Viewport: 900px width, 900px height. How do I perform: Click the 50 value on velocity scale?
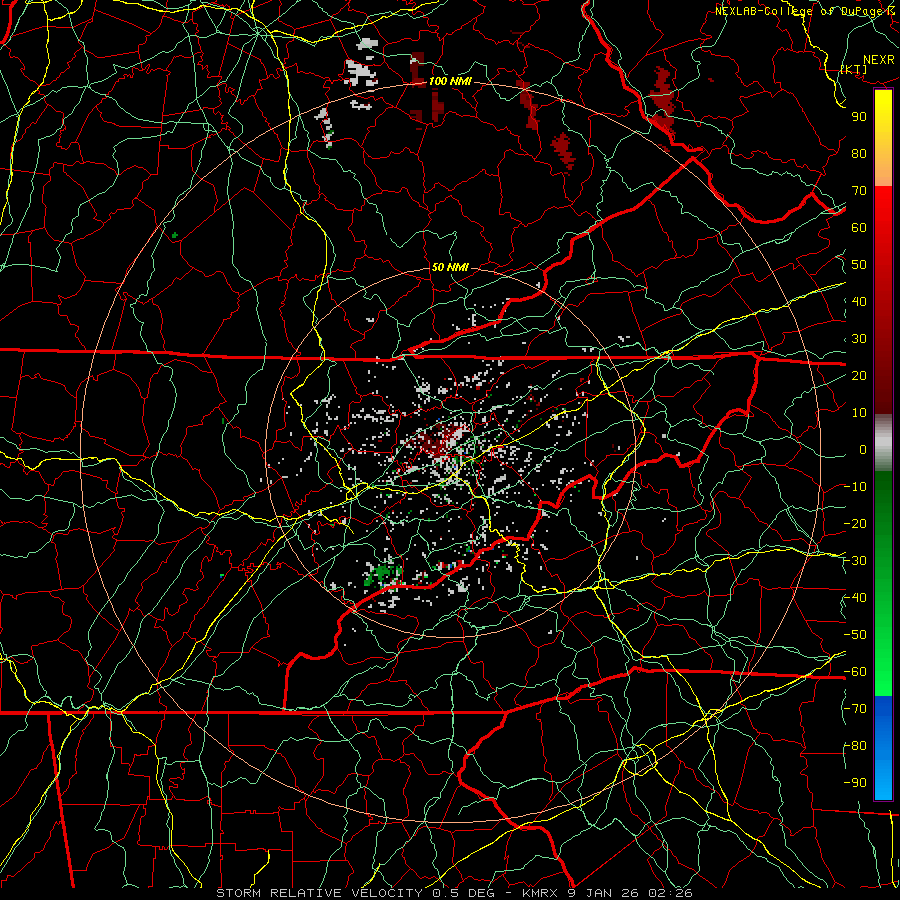point(859,265)
